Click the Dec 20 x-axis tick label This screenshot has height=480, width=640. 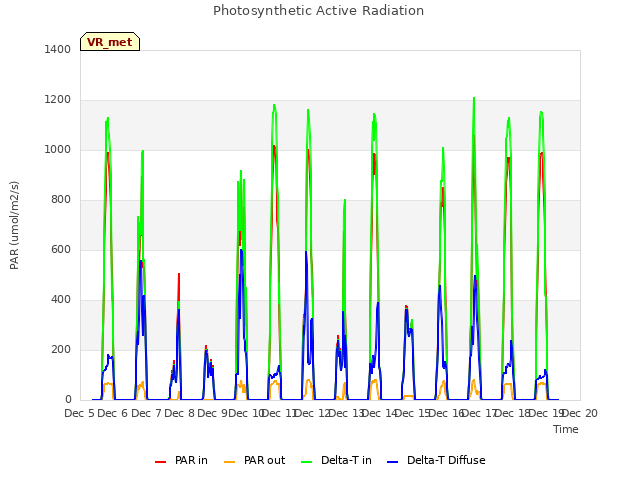(581, 413)
